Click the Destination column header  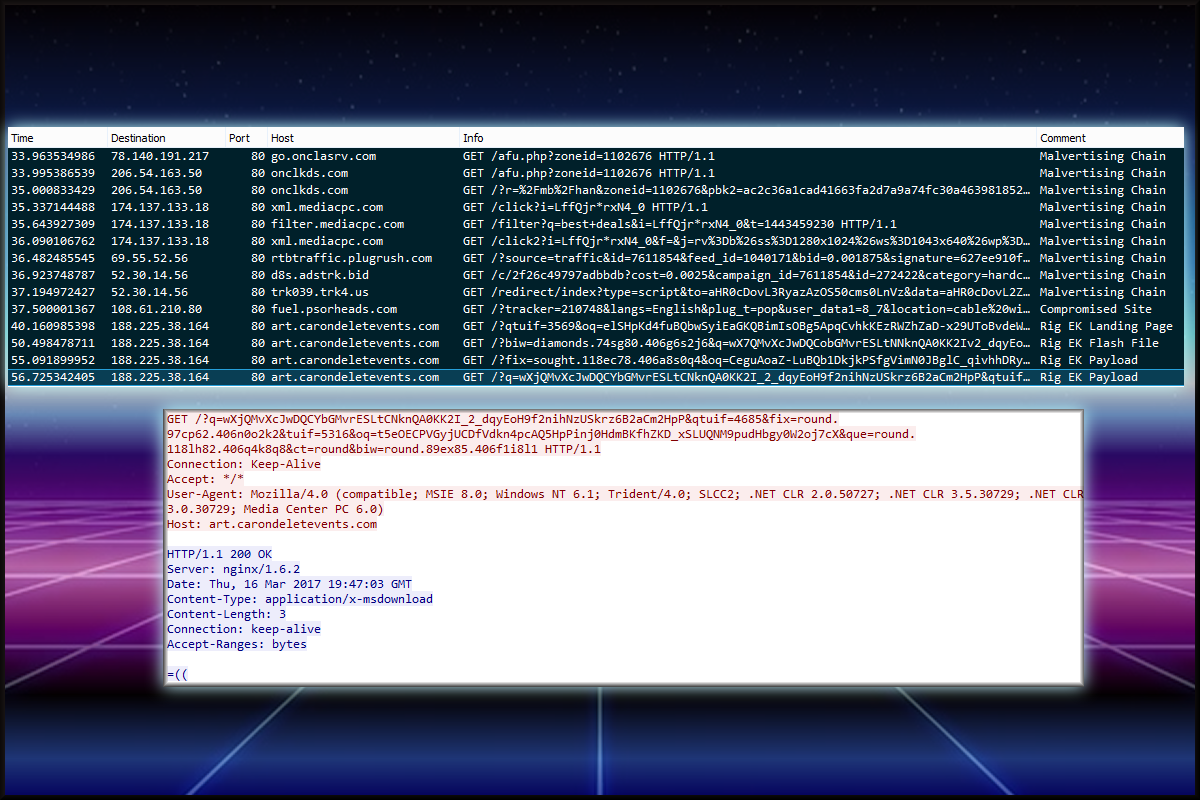point(138,138)
